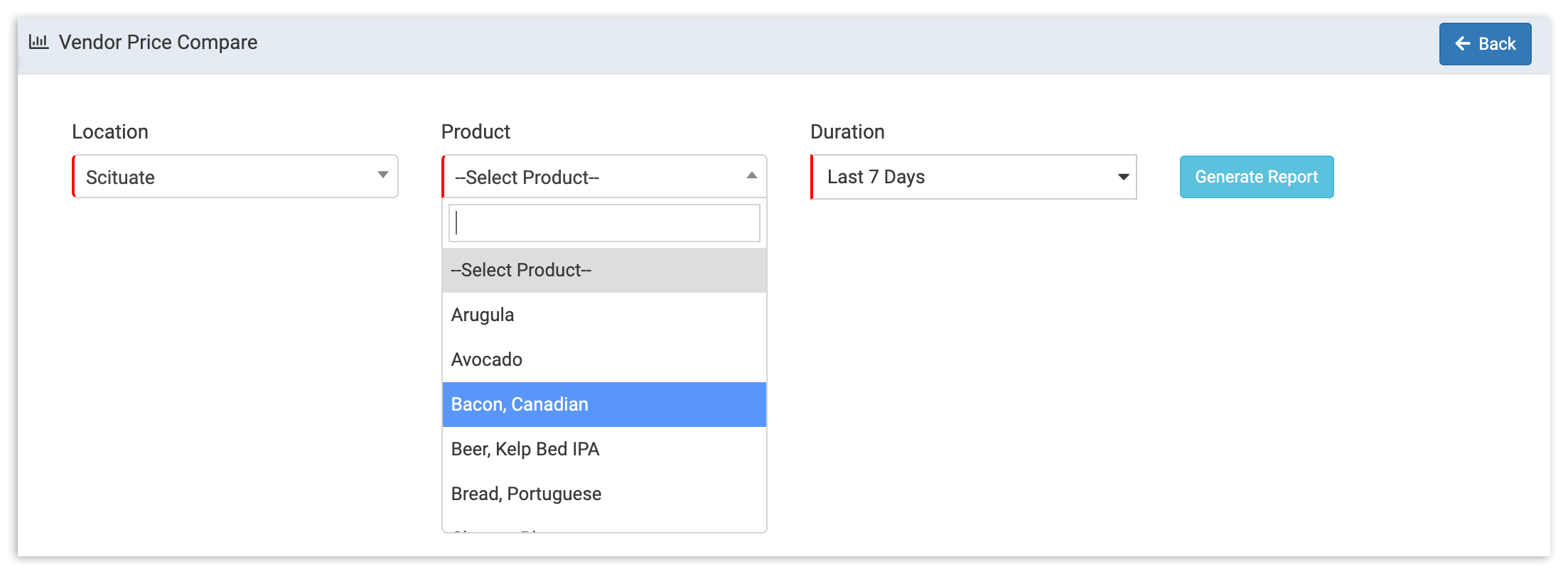Collapse the Product dropdown using its up arrow

point(751,175)
